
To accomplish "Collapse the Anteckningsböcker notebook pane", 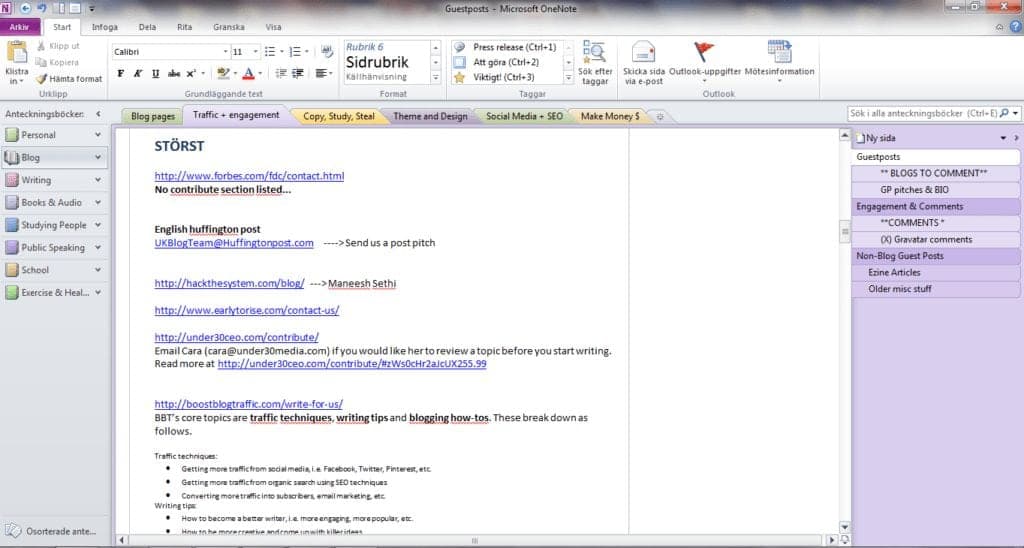I will [x=98, y=114].
